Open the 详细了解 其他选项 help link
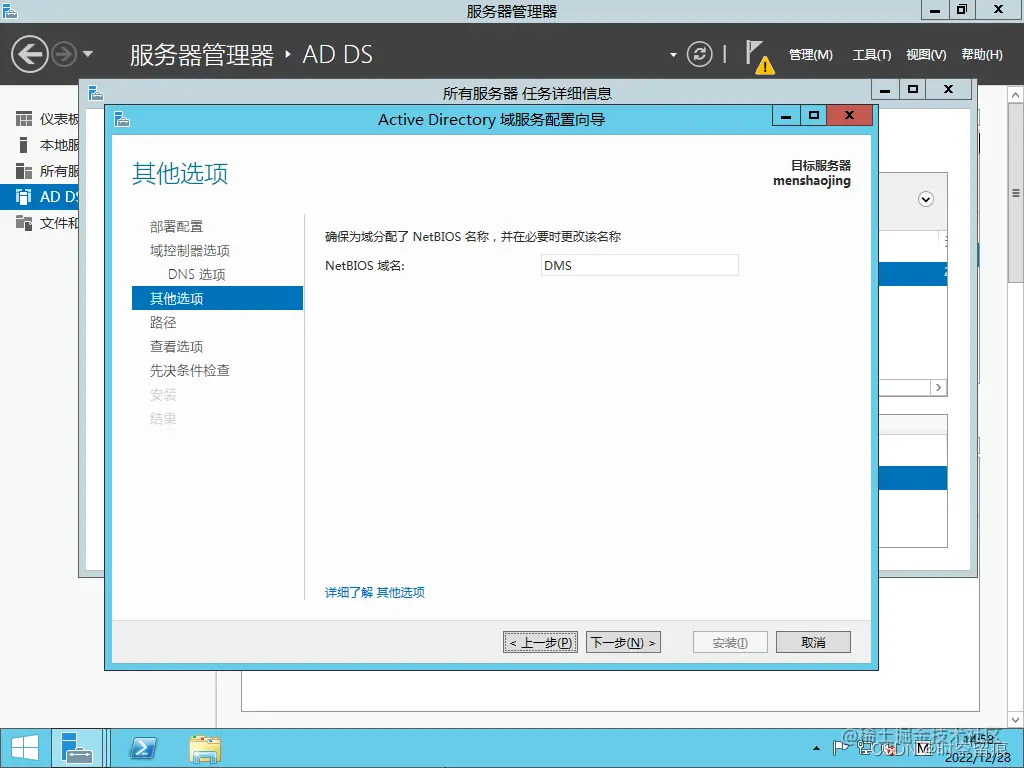This screenshot has width=1024, height=768. tap(376, 592)
